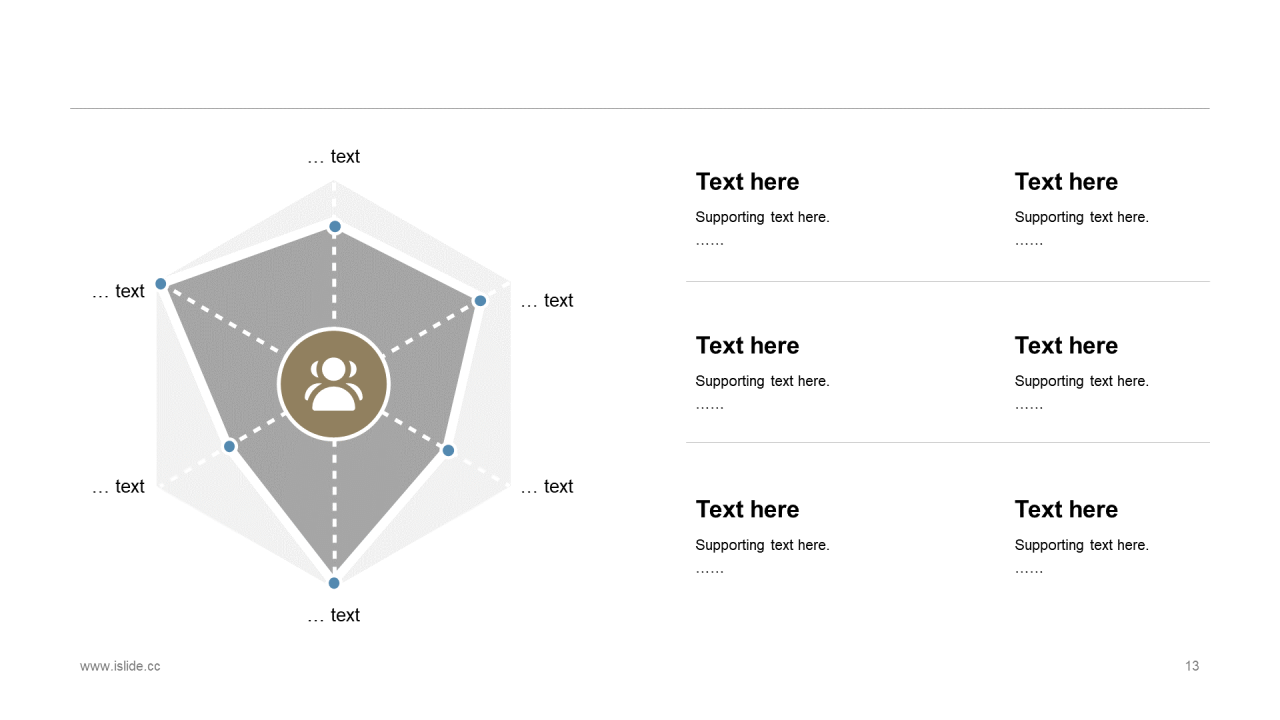Select the lower-left "… text" radar label
Image resolution: width=1280 pixels, height=720 pixels.
[118, 487]
